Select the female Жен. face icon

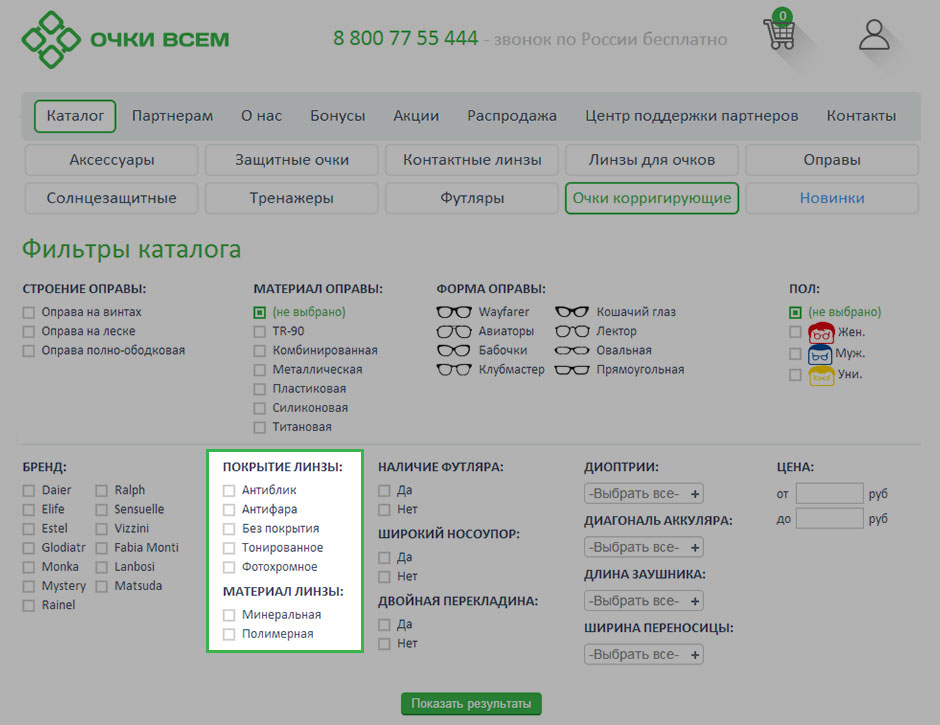pos(821,333)
